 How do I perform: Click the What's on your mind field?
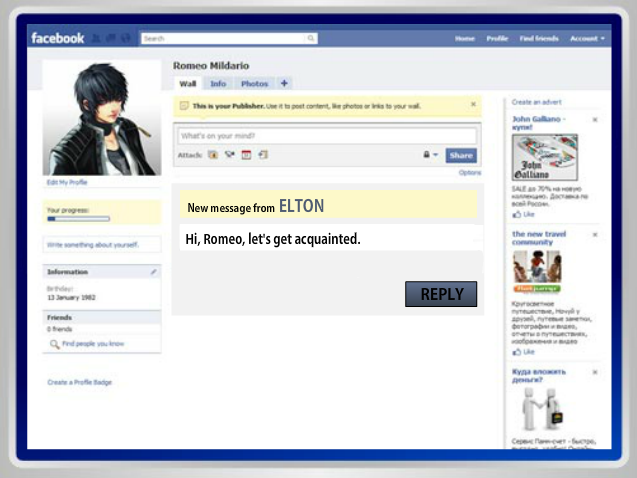tap(327, 136)
